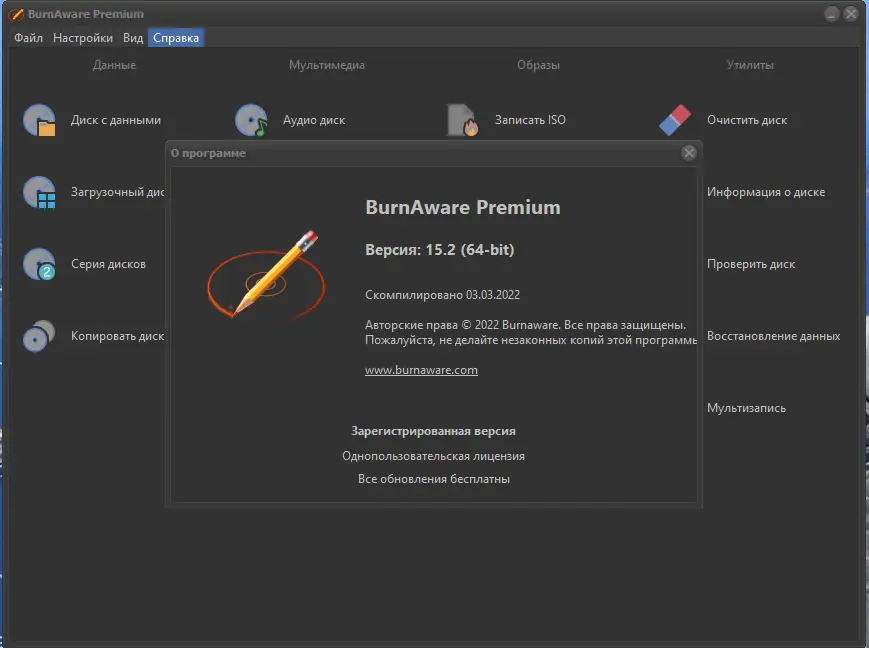The width and height of the screenshot is (869, 648).
Task: Open the Data Disc icon
Action: (x=39, y=120)
